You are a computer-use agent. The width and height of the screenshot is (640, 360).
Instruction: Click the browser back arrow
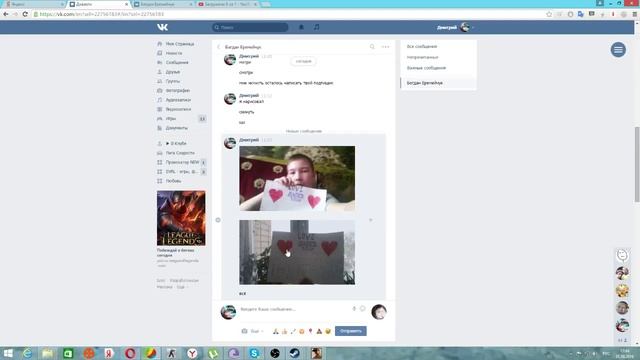click(6, 14)
